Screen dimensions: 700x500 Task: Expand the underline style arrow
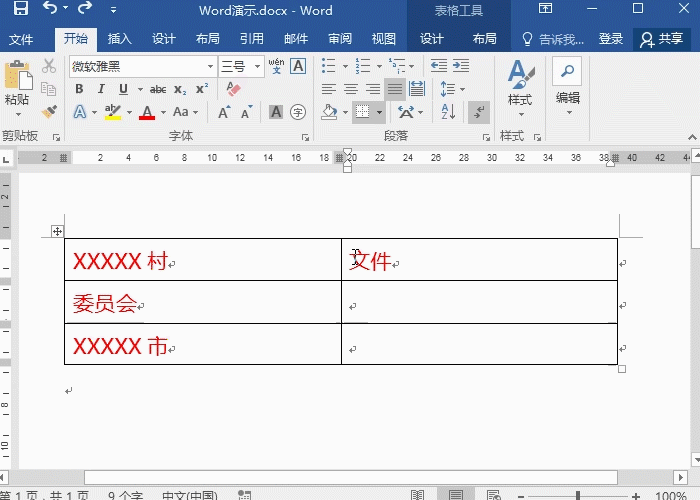140,89
